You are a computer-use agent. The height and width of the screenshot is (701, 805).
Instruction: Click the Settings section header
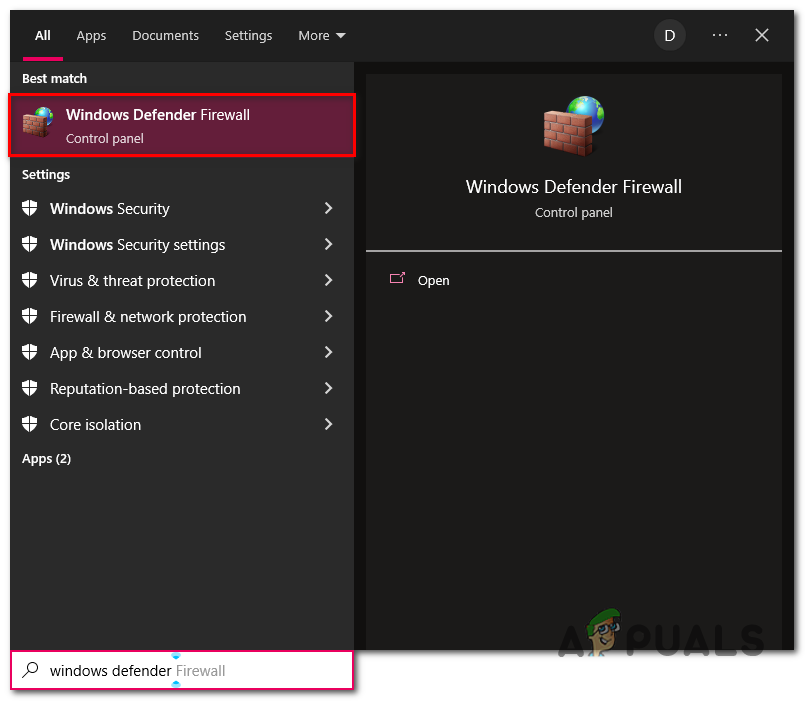(46, 175)
